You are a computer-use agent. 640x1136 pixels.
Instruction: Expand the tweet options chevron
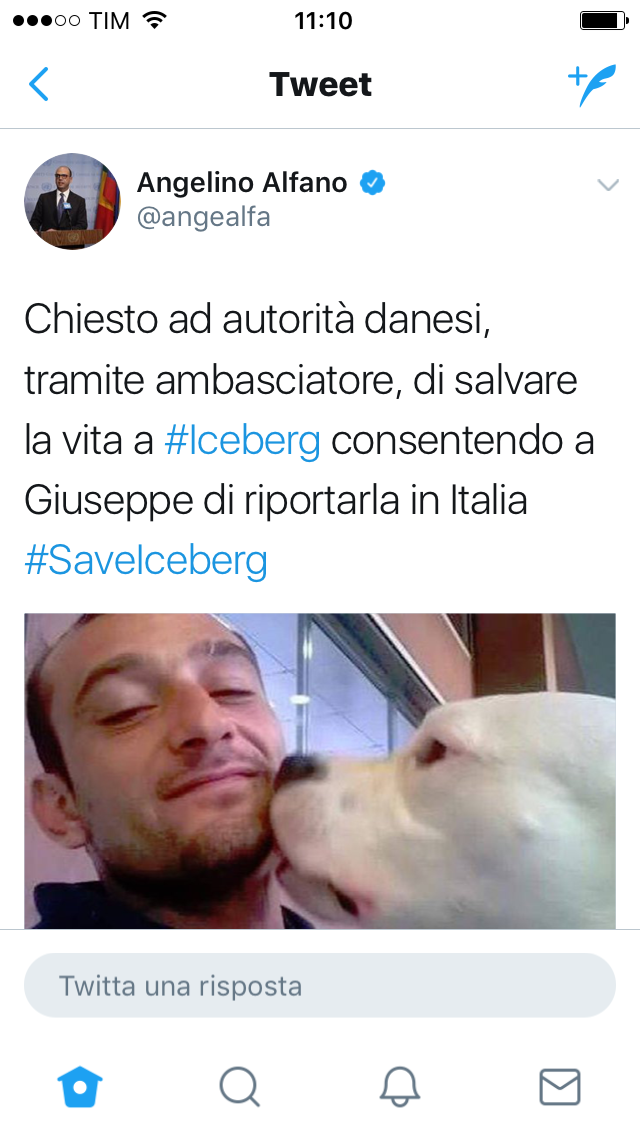coord(608,185)
